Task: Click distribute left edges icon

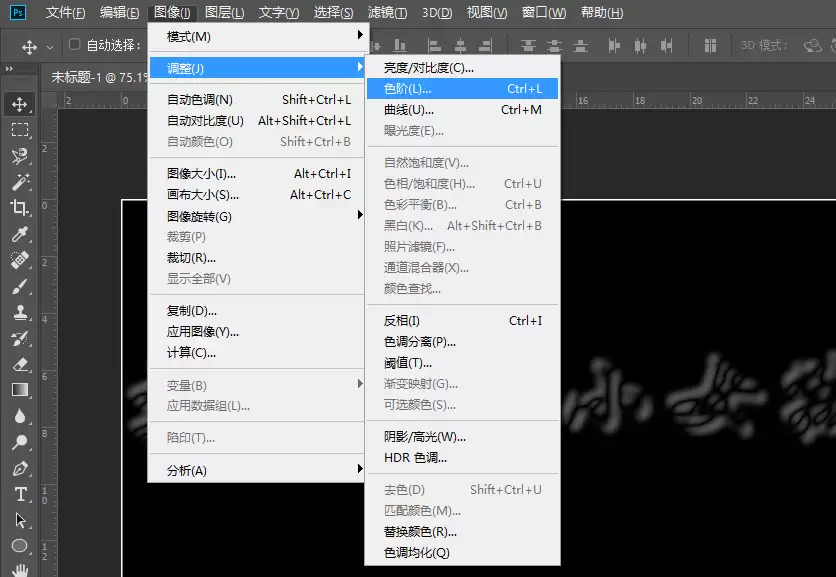Action: (614, 46)
